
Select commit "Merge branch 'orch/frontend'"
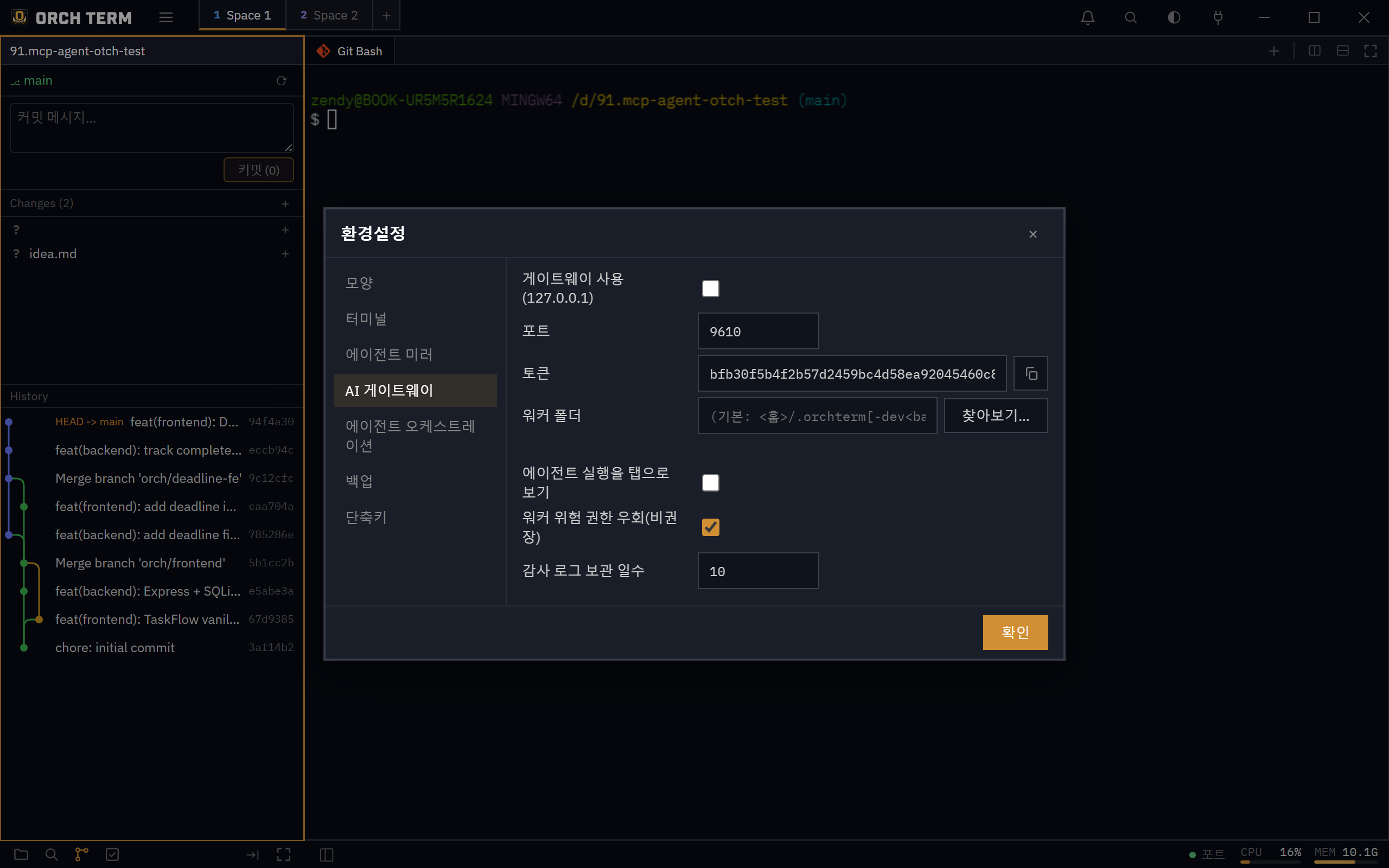tap(151, 563)
